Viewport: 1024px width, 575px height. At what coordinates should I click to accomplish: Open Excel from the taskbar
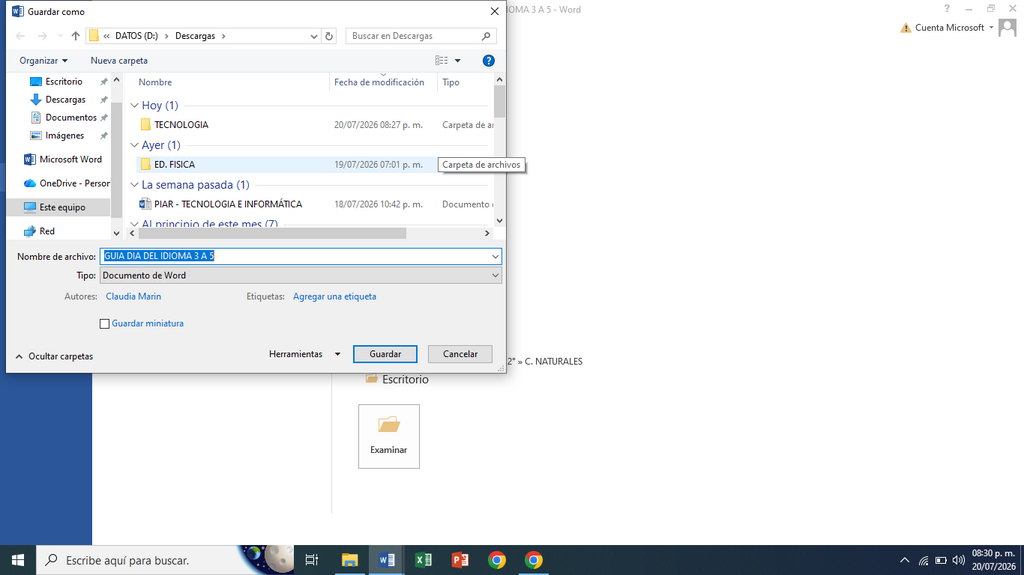point(423,560)
